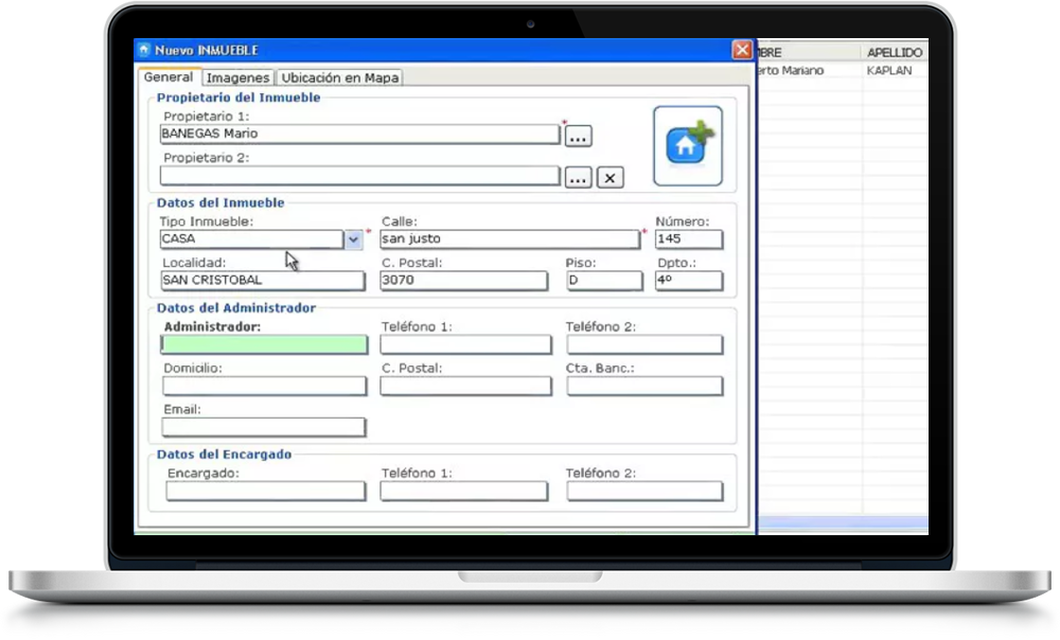Screen dimensions: 1060x640
Task: Click the Calle field containing san justo
Action: tap(509, 239)
